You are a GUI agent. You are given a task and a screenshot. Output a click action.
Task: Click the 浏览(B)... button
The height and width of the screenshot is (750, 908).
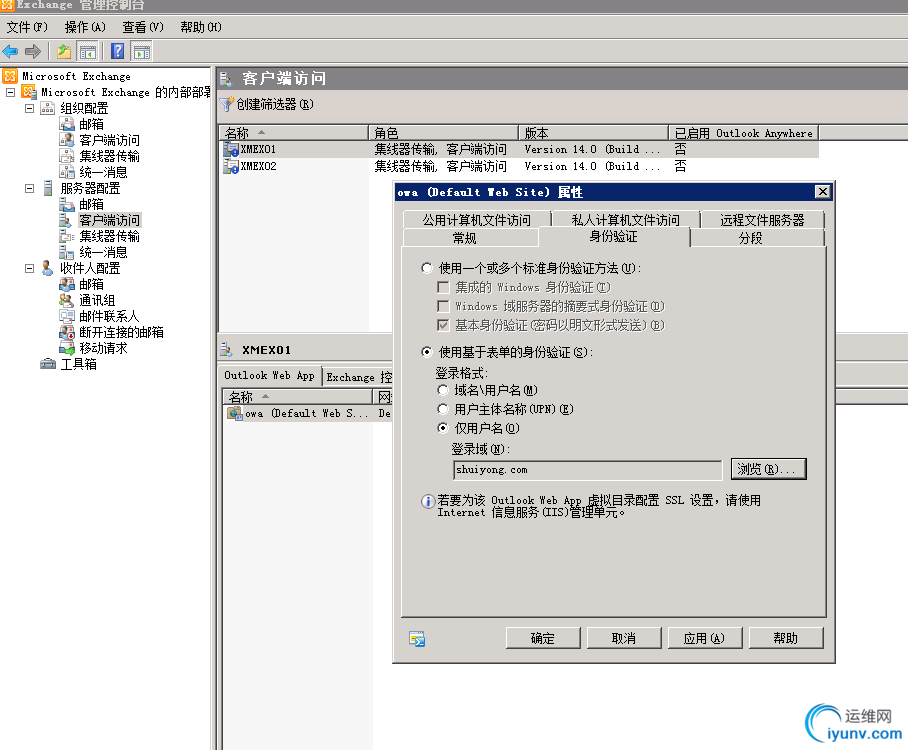768,469
